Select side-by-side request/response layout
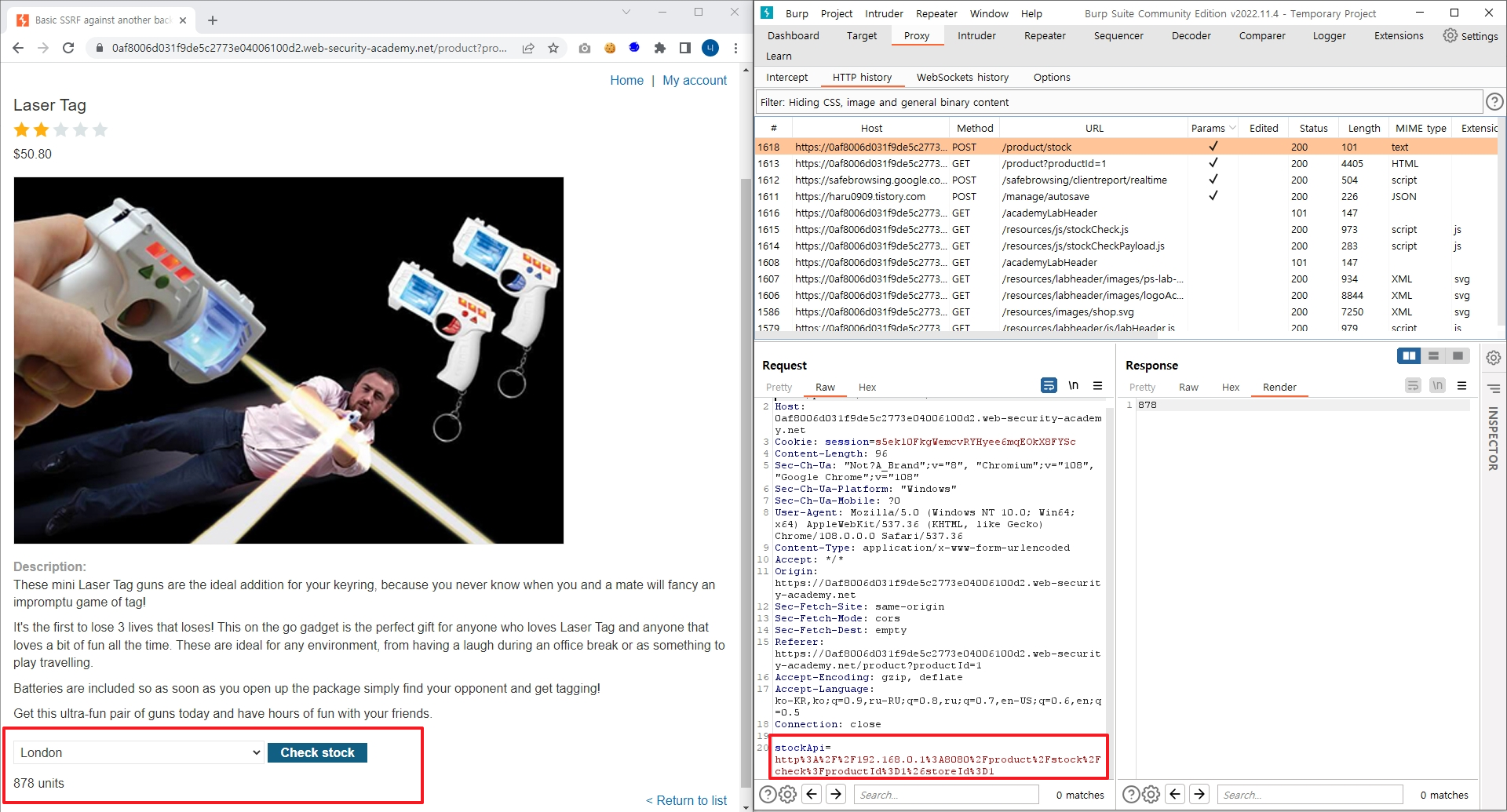The height and width of the screenshot is (812, 1507). (x=1409, y=356)
